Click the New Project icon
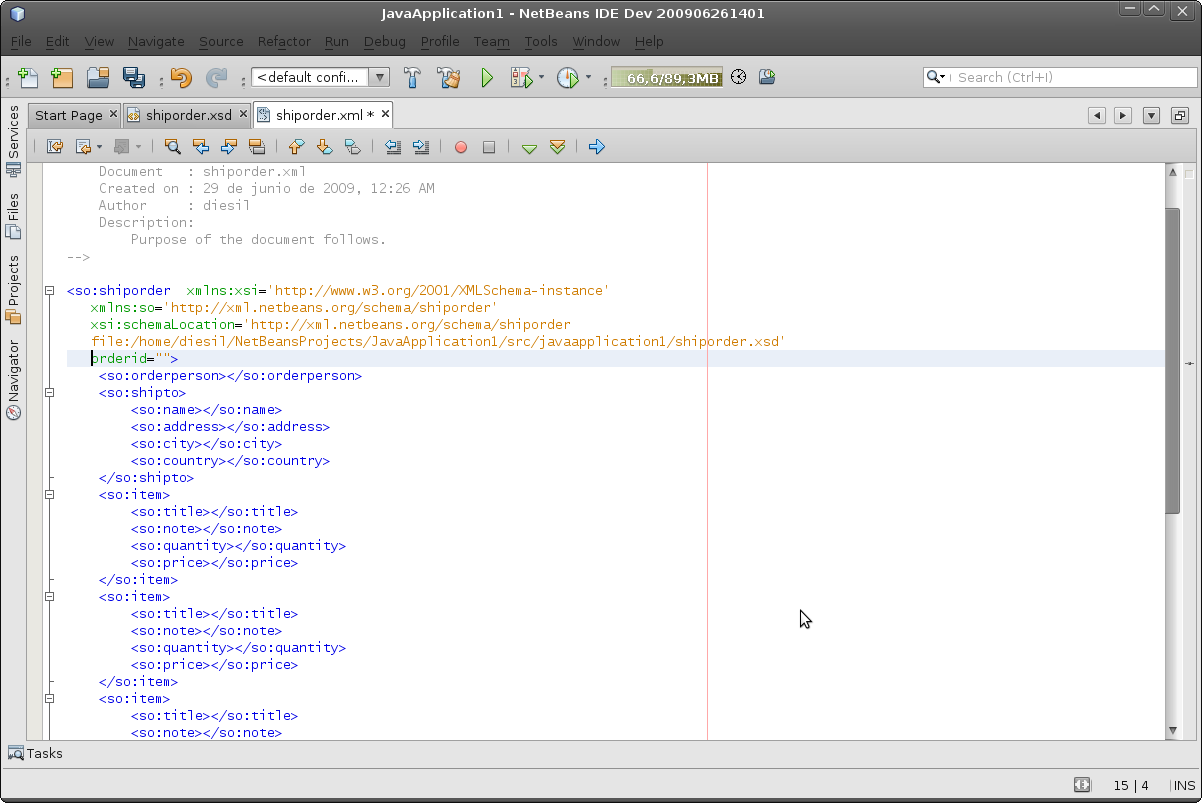Viewport: 1202px width, 803px height. 62,77
